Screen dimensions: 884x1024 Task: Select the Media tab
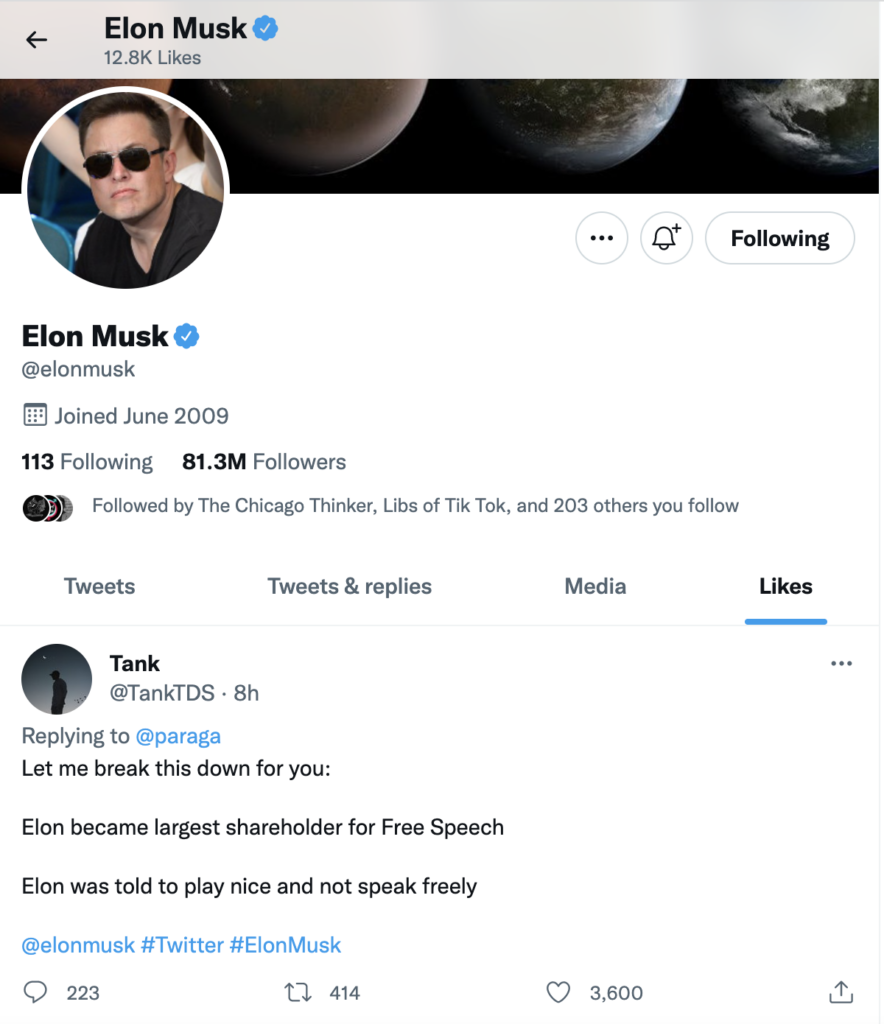click(x=595, y=586)
